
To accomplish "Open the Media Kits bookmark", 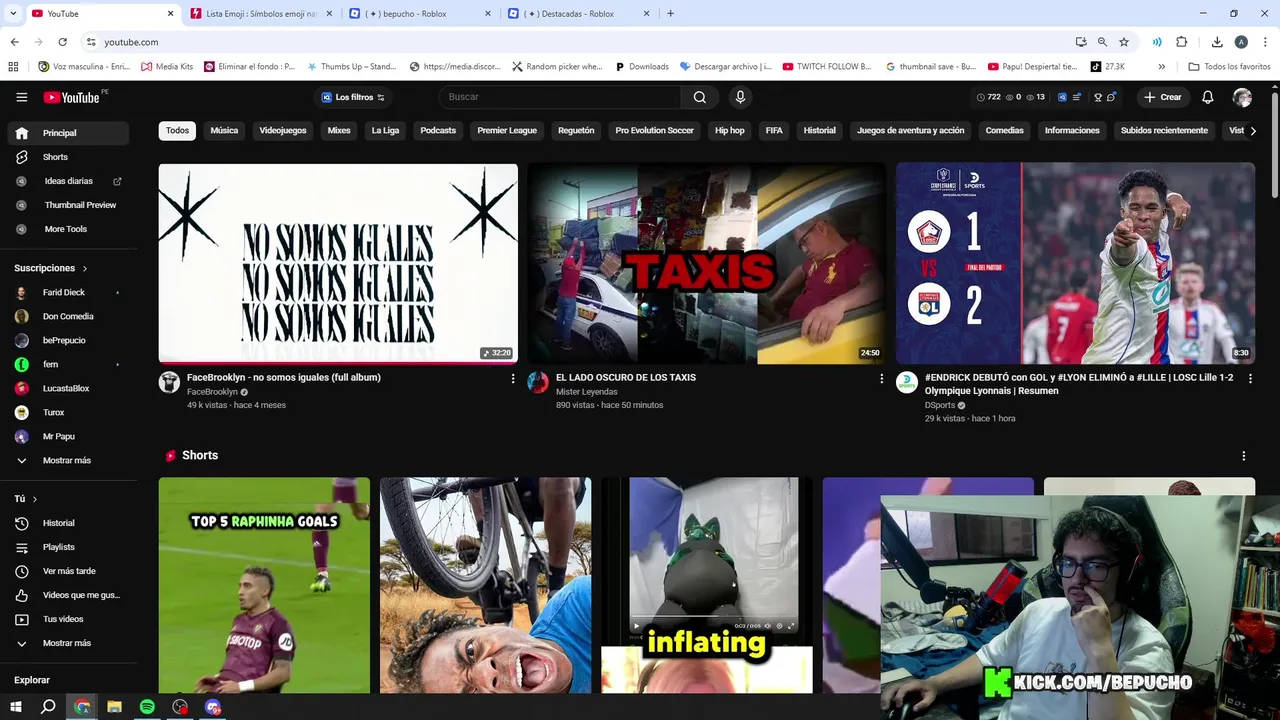I will click(167, 67).
